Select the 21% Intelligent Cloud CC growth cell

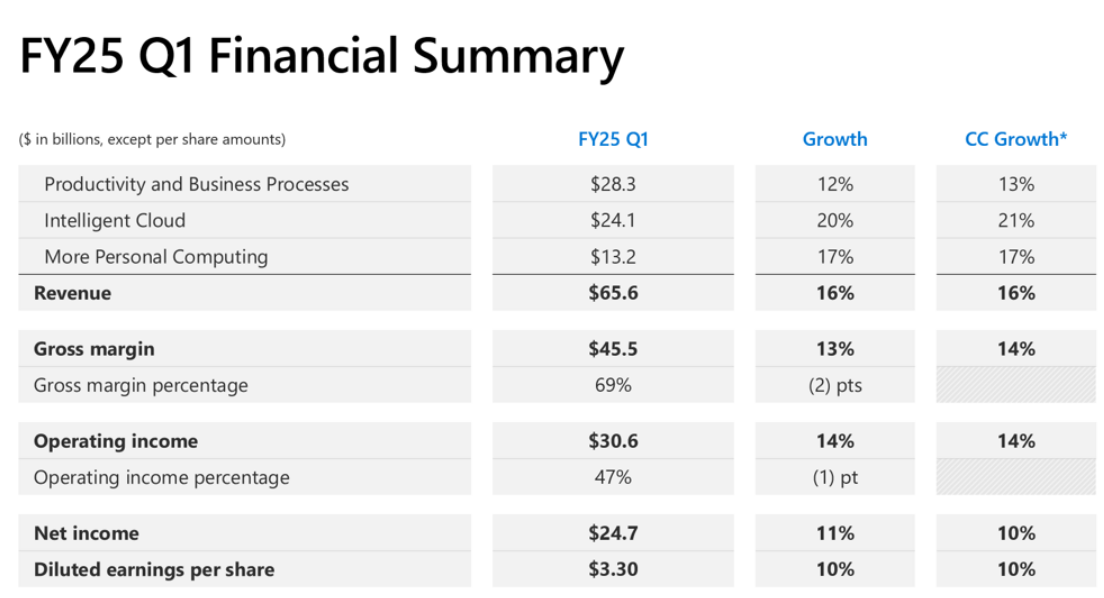(x=1015, y=221)
